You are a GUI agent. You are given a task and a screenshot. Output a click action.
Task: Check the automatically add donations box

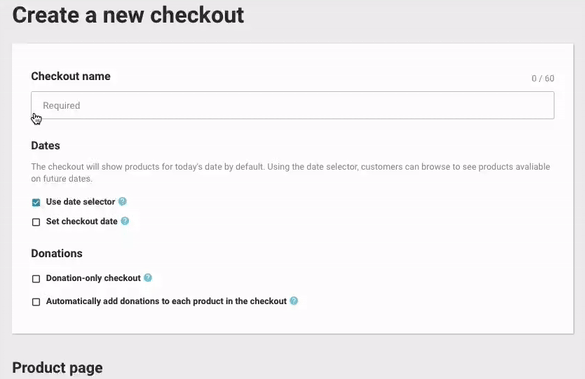pos(36,302)
